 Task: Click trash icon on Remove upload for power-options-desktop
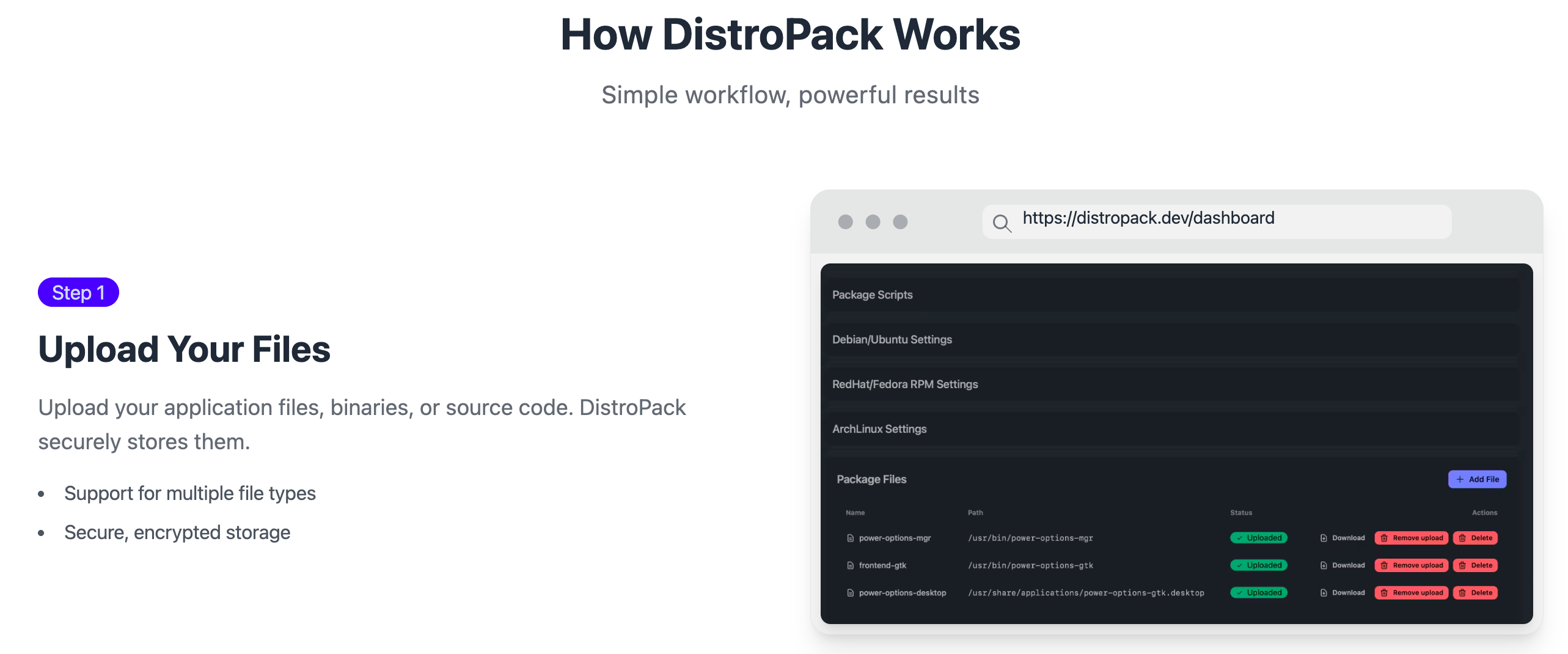[x=1384, y=593]
